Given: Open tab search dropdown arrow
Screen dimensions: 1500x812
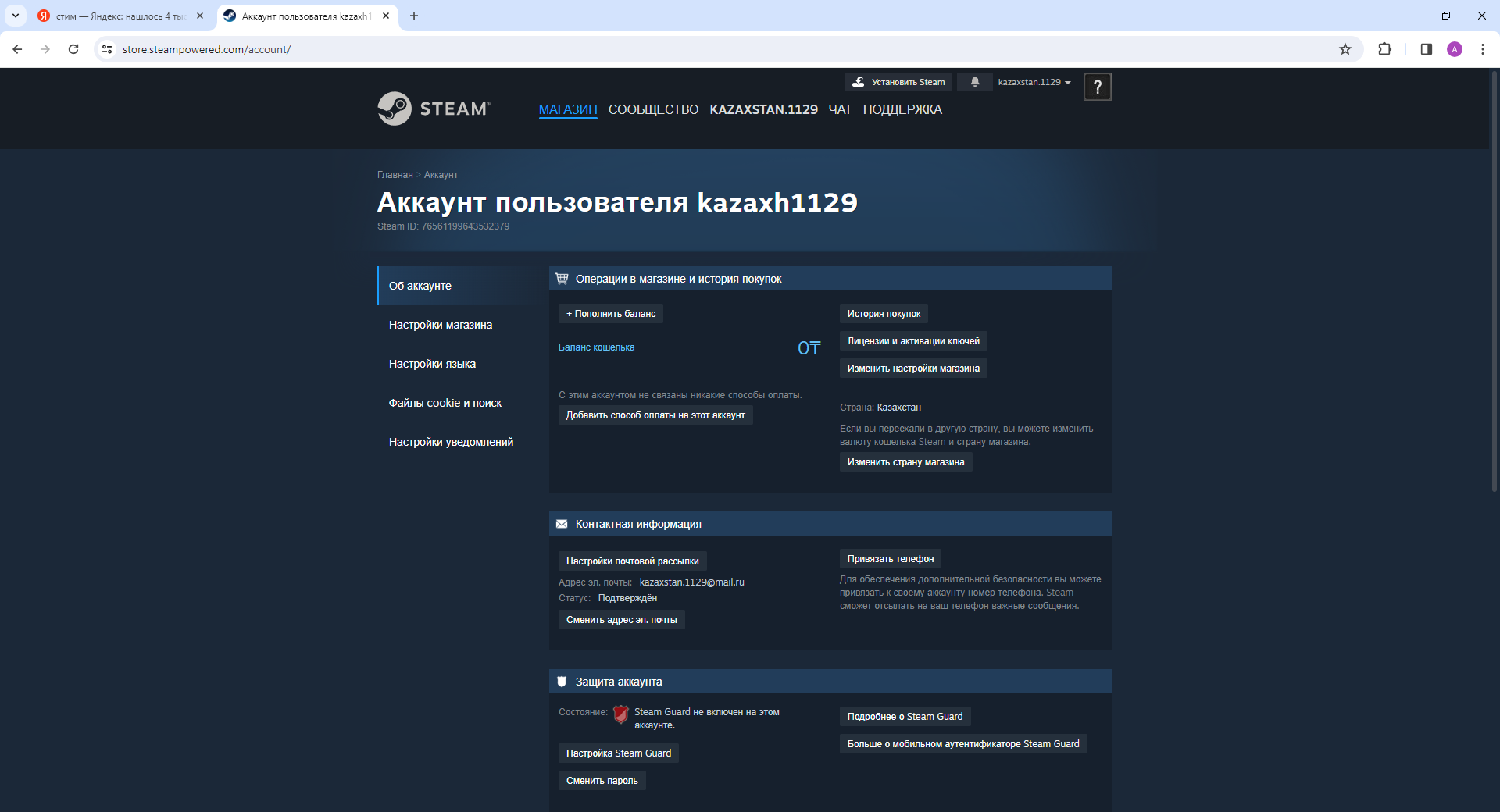Looking at the screenshot, I should click(15, 16).
